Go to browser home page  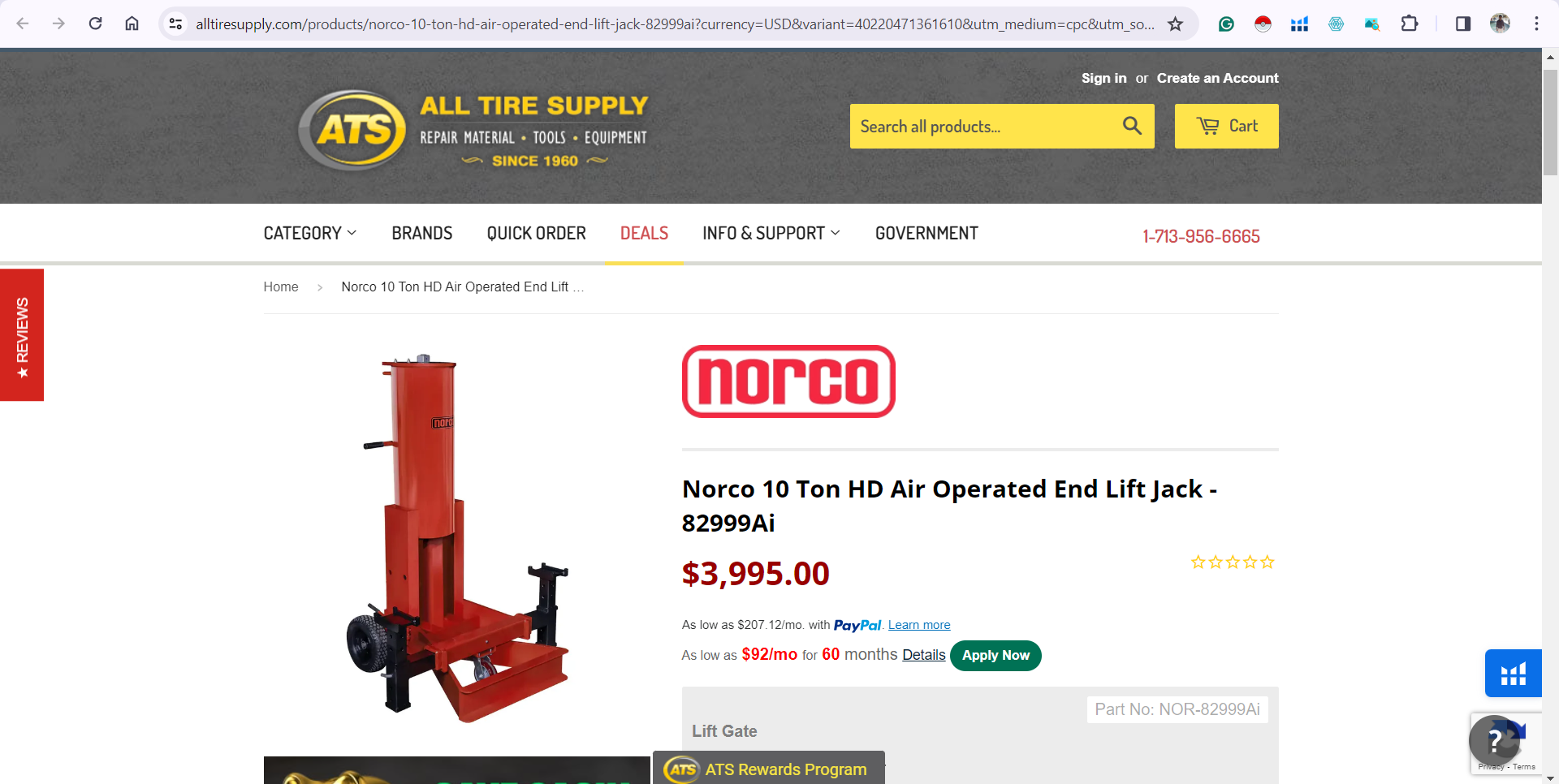(132, 24)
